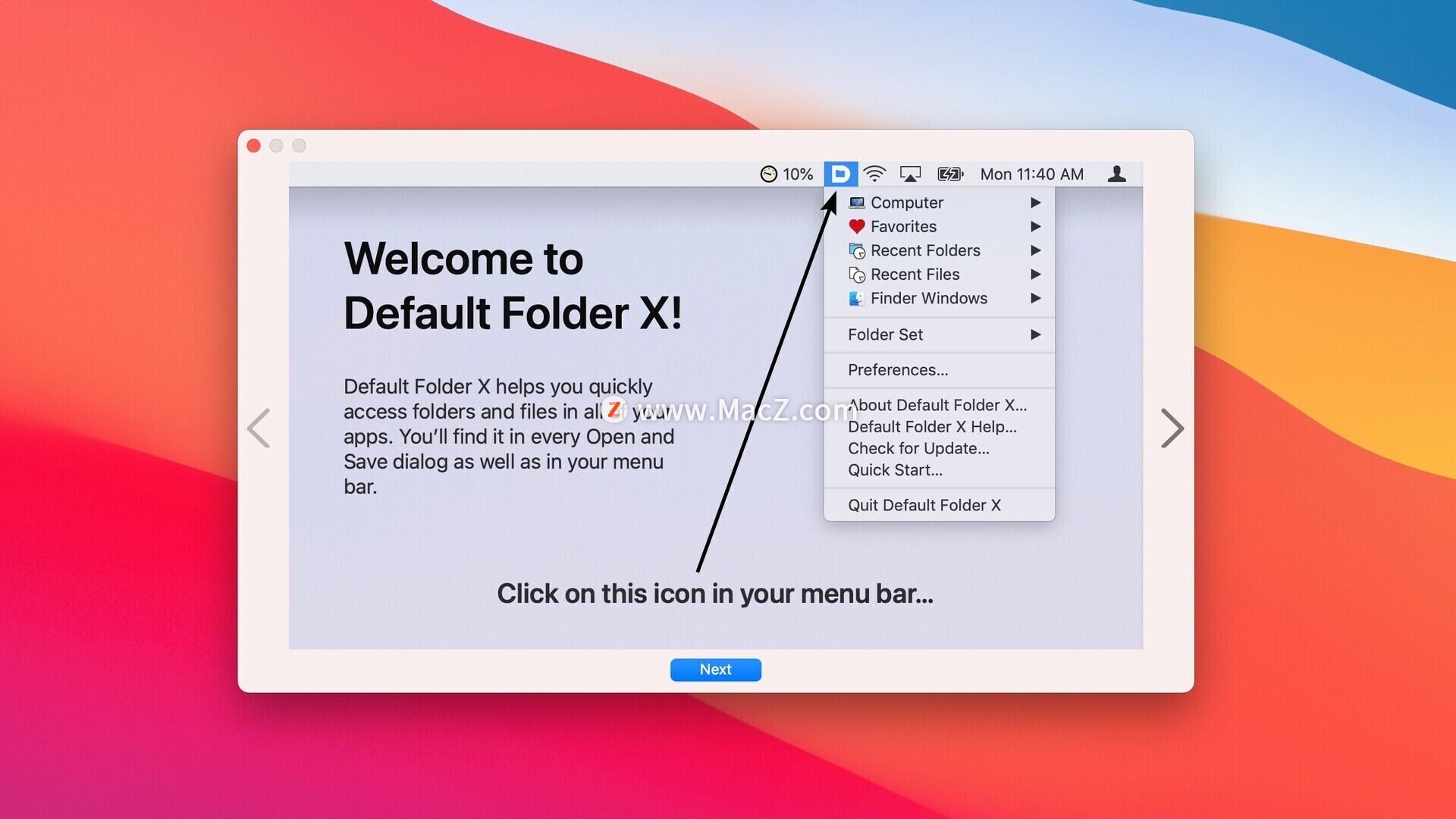The width and height of the screenshot is (1456, 819).
Task: Choose Quick Start... menu item
Action: point(940,470)
